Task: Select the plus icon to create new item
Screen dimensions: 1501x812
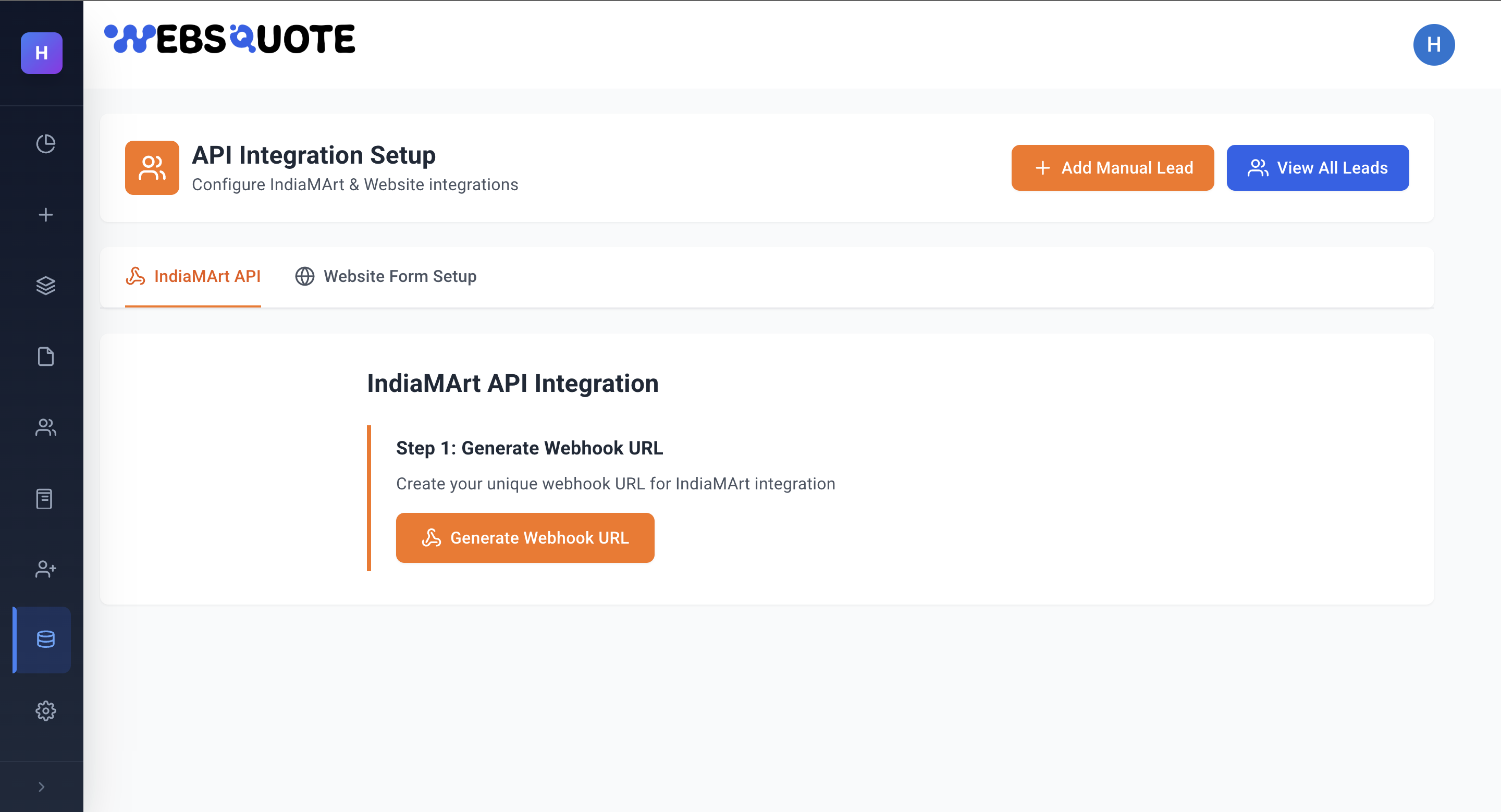Action: [45, 214]
